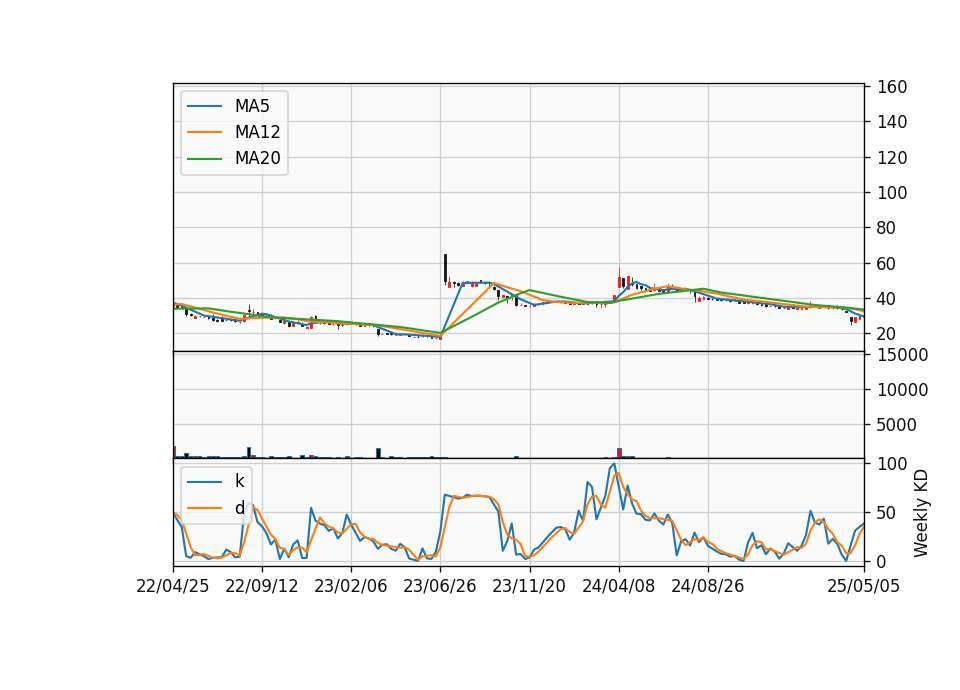The height and width of the screenshot is (690, 960).
Task: Click the MA20 legend label
Action: [257, 158]
